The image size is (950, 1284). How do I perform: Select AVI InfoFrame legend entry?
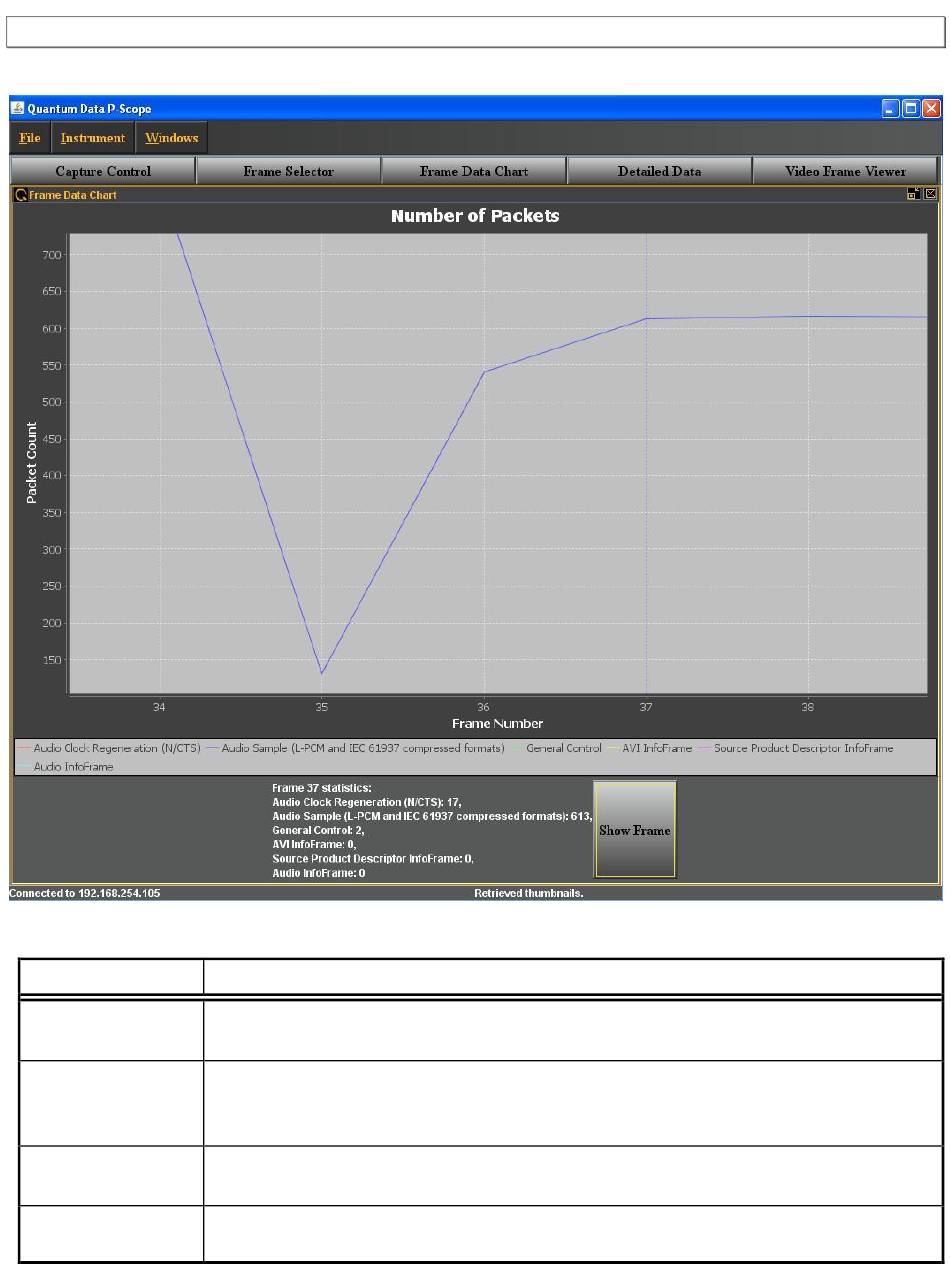649,748
